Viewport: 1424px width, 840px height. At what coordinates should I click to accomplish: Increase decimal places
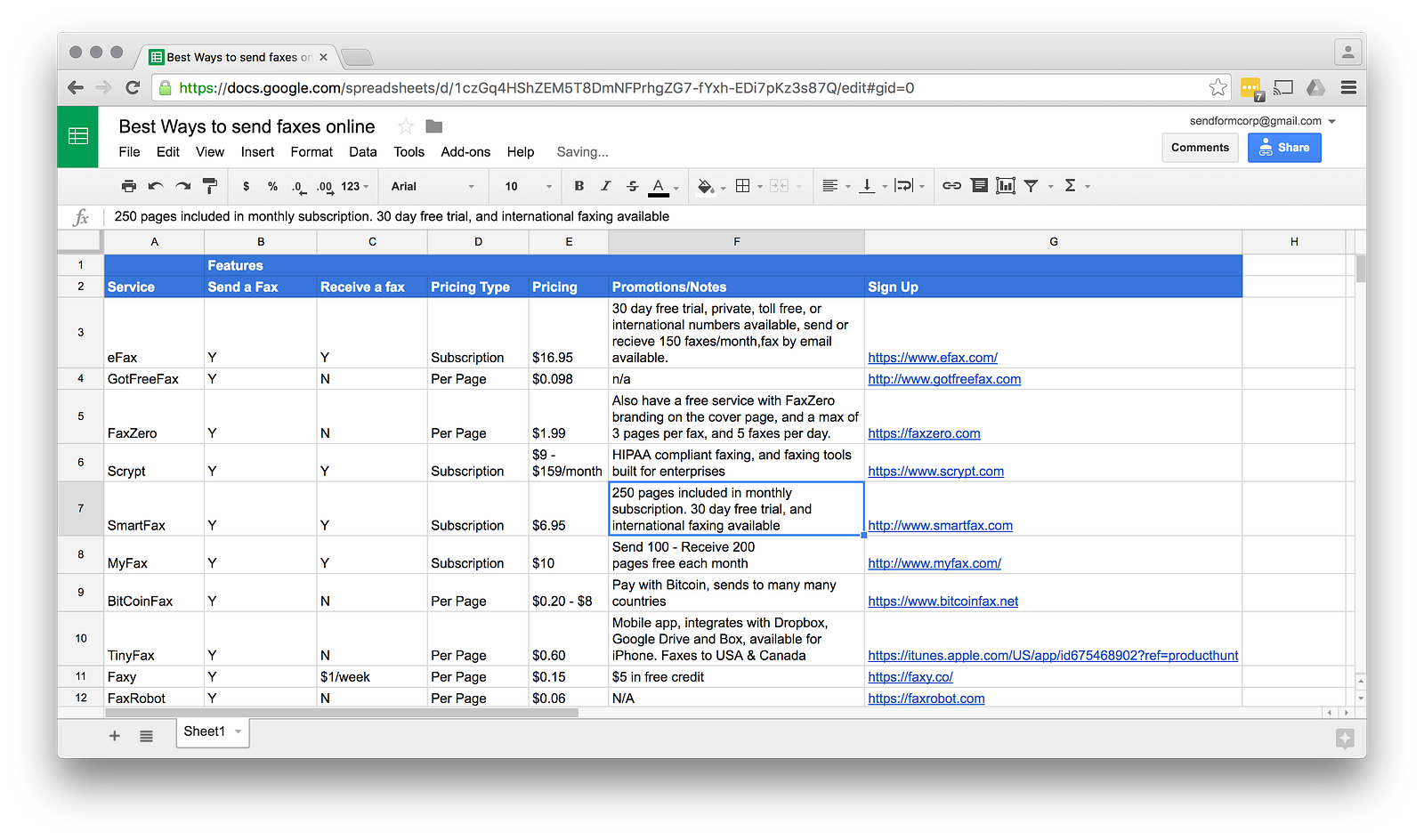pyautogui.click(x=325, y=186)
